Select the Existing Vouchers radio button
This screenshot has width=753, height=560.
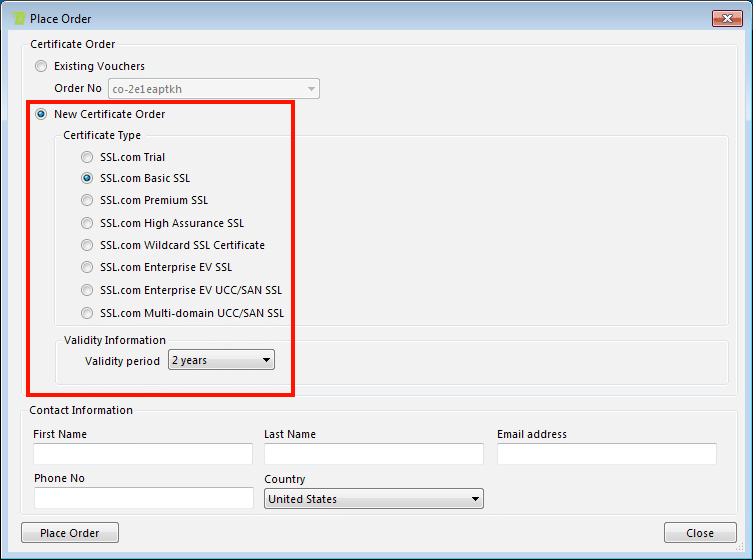pyautogui.click(x=41, y=66)
